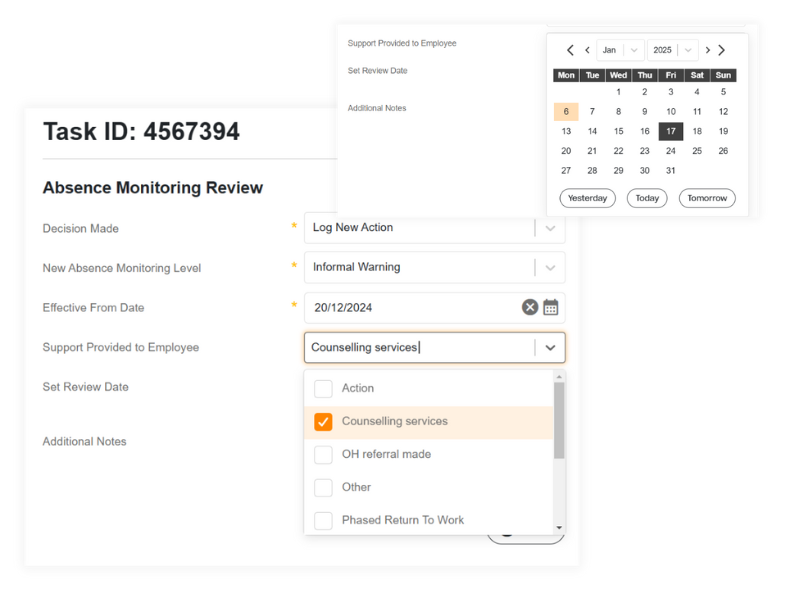The height and width of the screenshot is (600, 800).
Task: Choose date 1 in the calendar
Action: click(x=618, y=92)
